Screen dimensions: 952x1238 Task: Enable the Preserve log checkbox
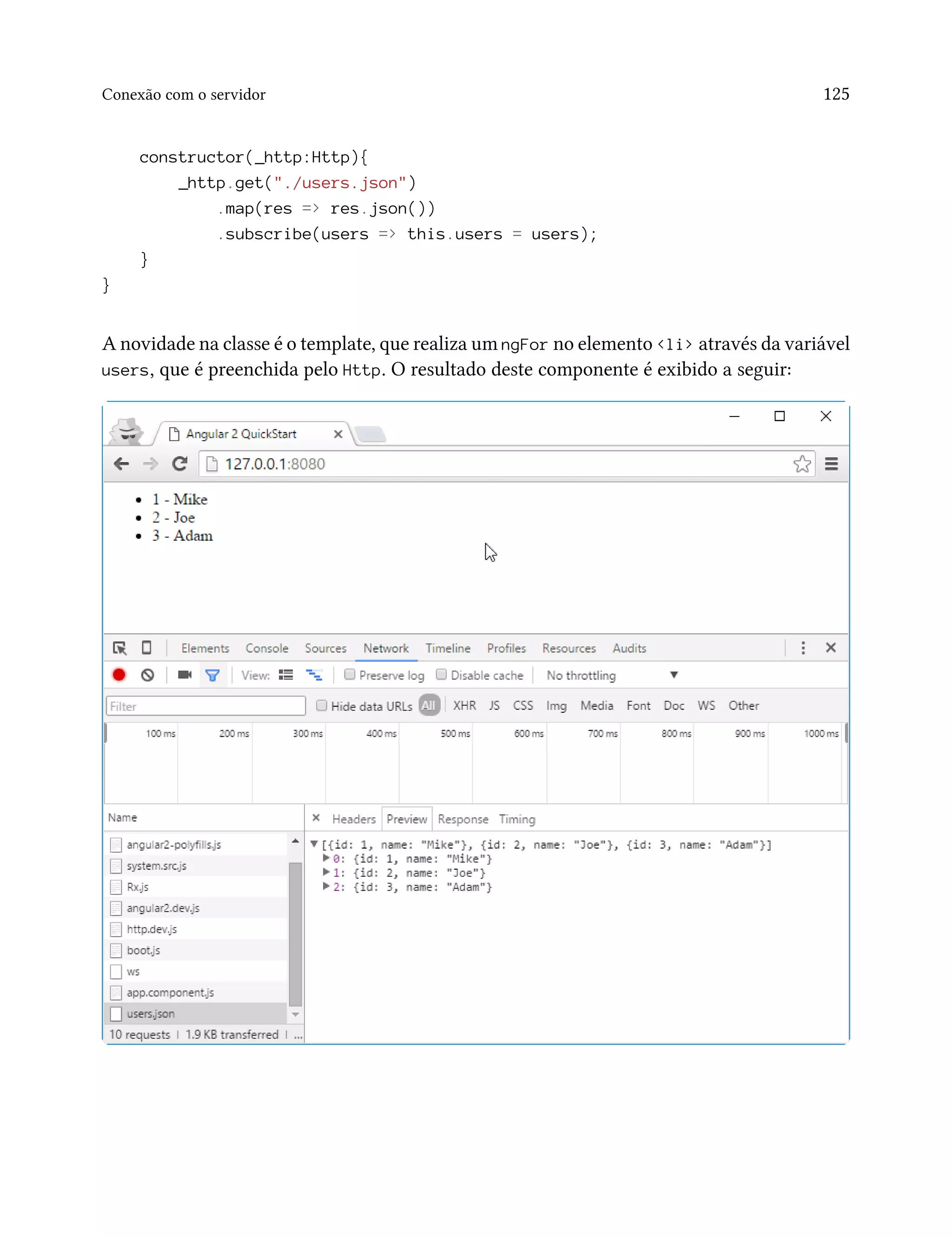(x=350, y=674)
